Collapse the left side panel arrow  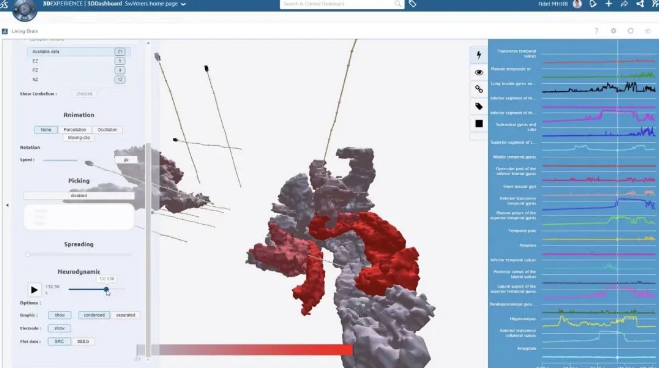coord(7,205)
